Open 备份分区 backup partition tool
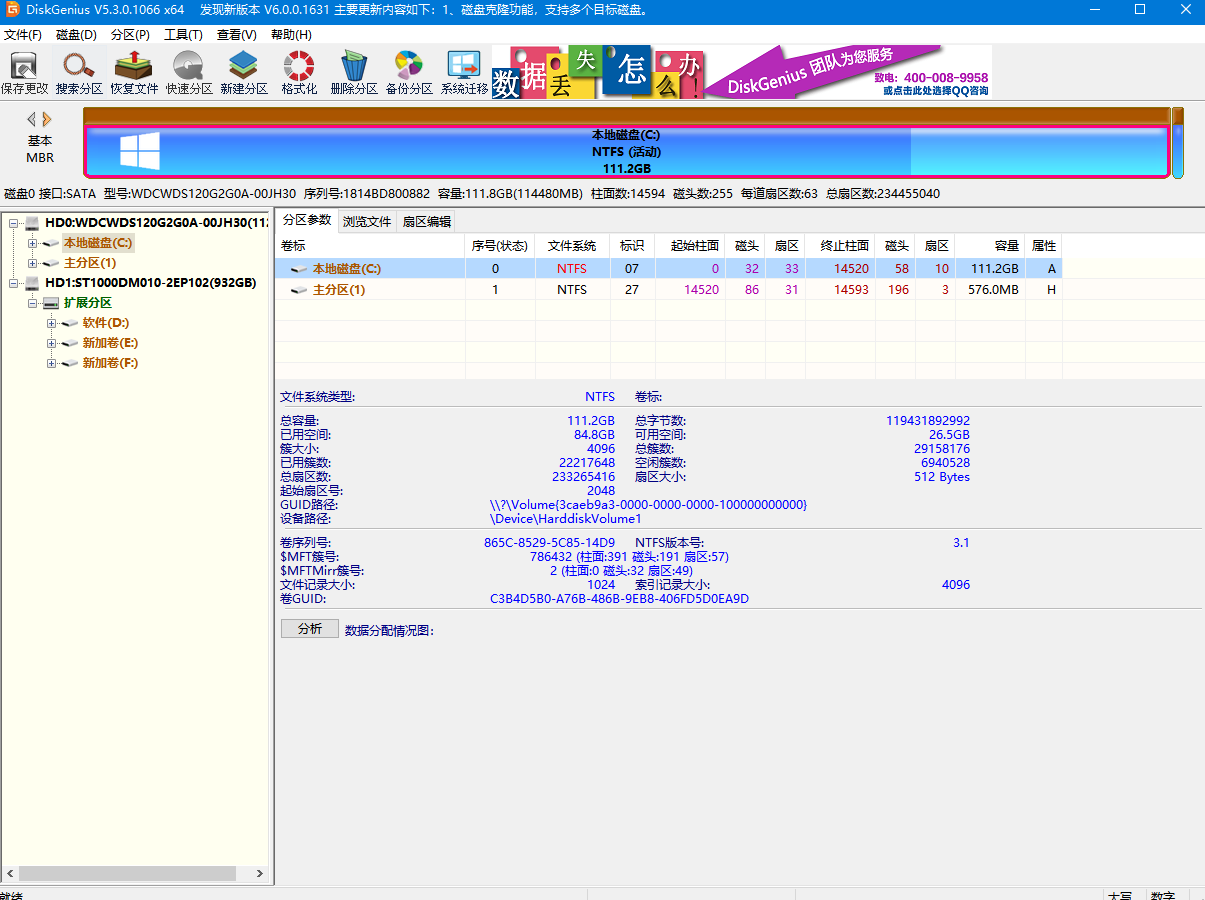The width and height of the screenshot is (1205, 900). coord(409,71)
